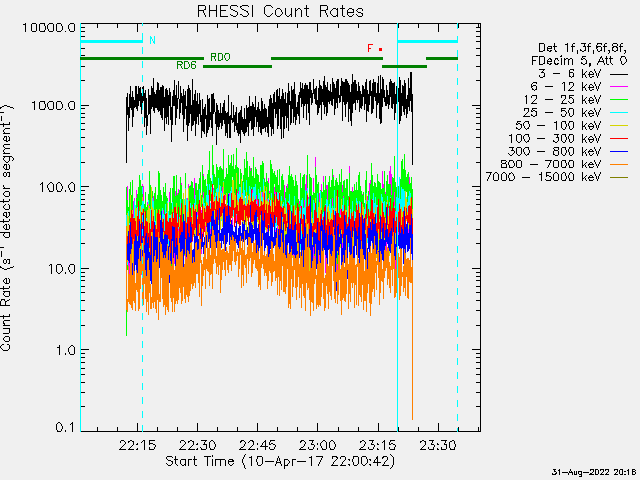
Task: Click the 300 - 800 keV legend label
Action: tap(554, 151)
